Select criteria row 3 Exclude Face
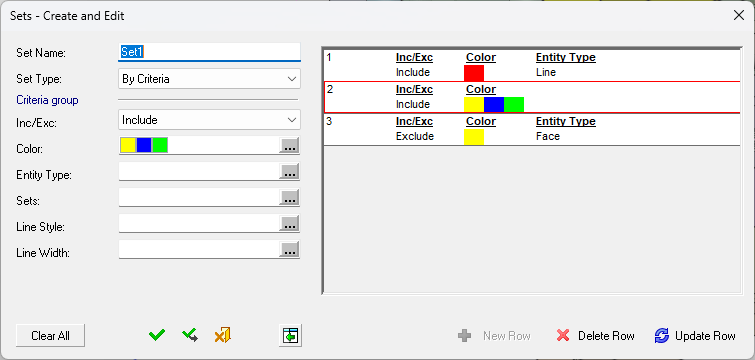 532,129
